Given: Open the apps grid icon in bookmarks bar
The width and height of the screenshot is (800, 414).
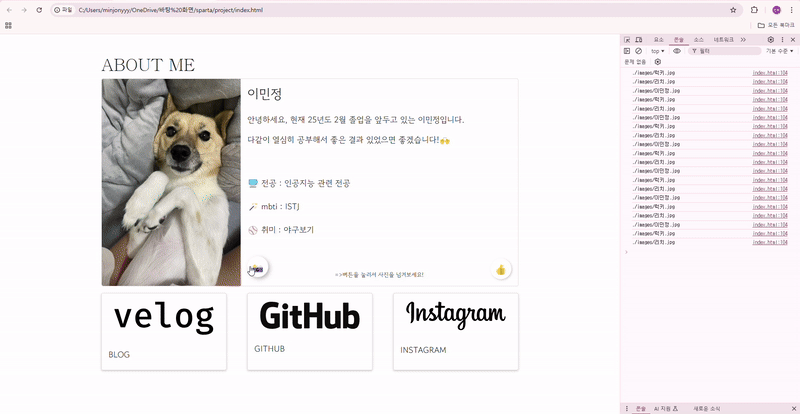Looking at the screenshot, I should tap(8, 25).
